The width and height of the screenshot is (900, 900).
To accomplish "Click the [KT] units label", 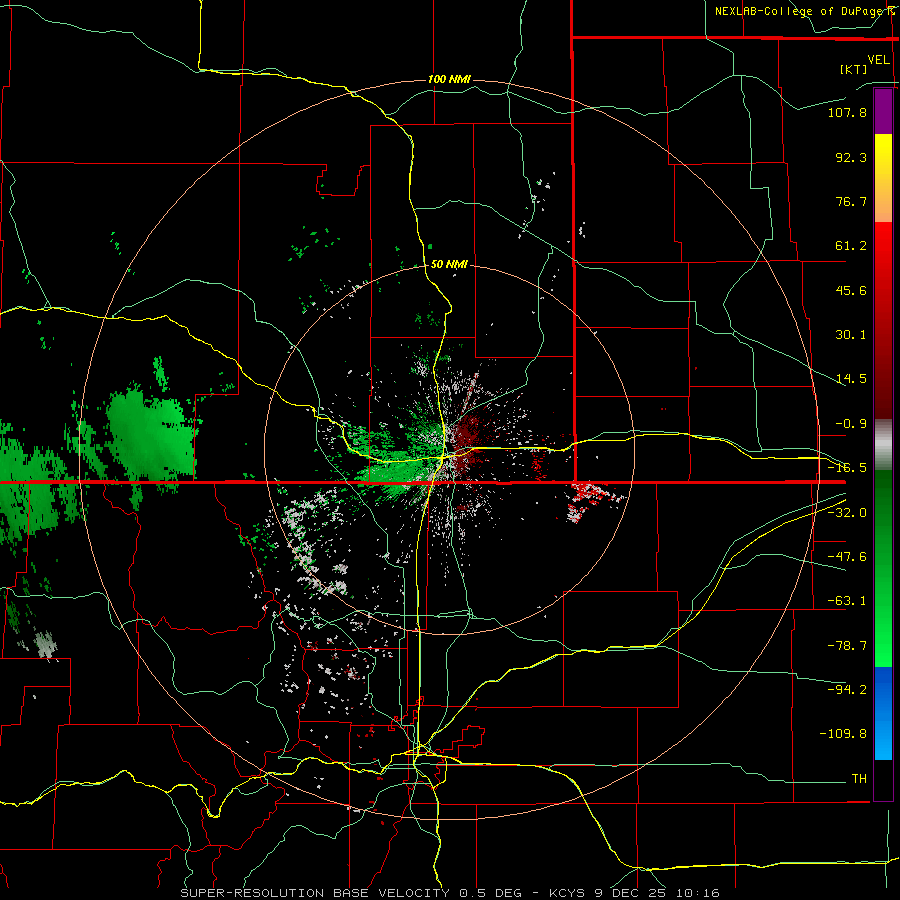I will click(x=854, y=69).
